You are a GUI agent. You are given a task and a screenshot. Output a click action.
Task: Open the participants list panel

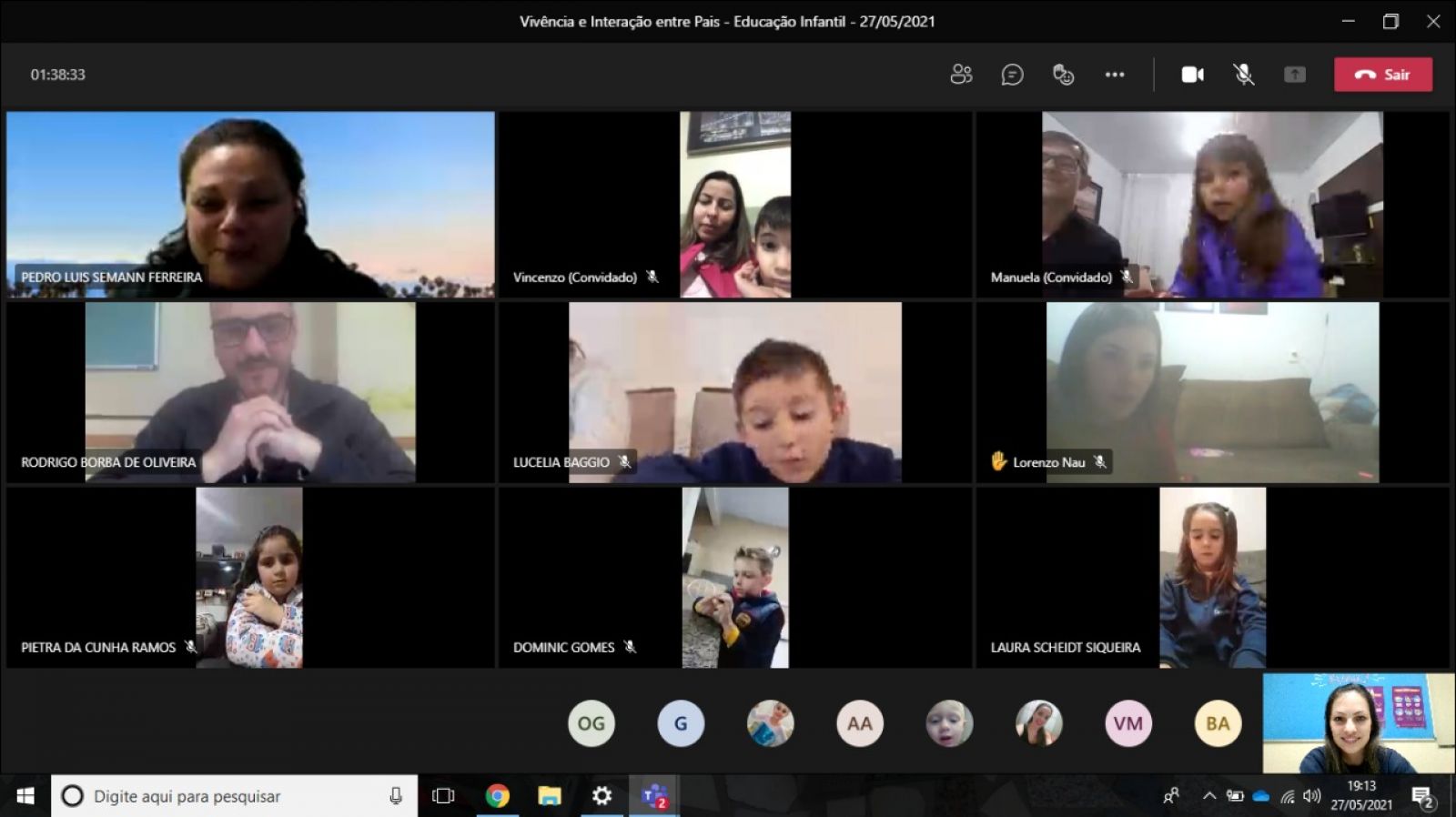click(x=961, y=75)
